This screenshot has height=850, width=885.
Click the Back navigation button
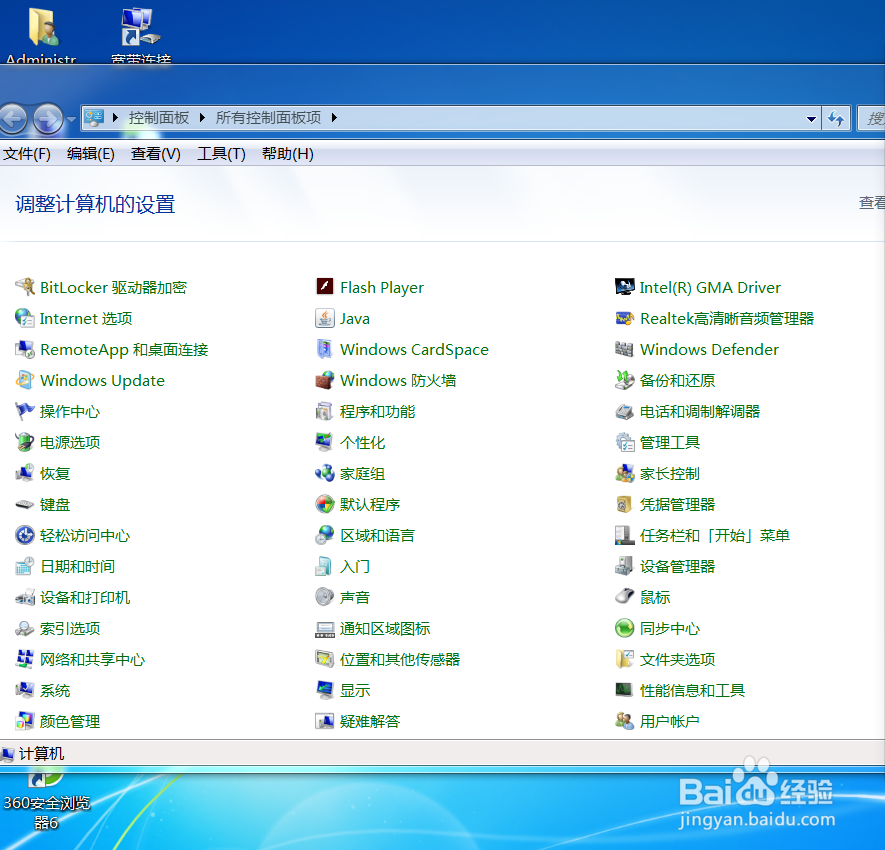[x=12, y=119]
